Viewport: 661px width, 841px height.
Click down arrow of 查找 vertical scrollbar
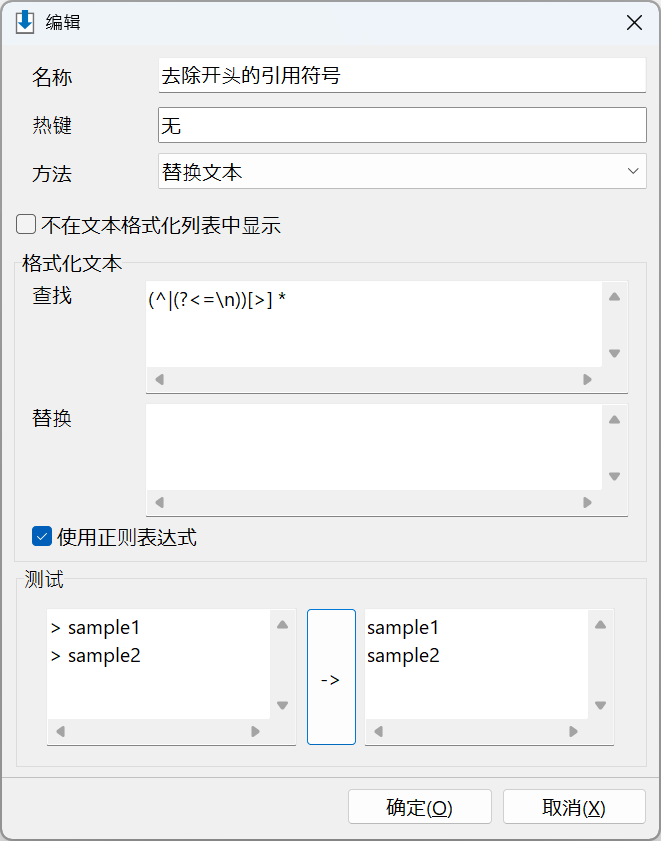point(614,353)
